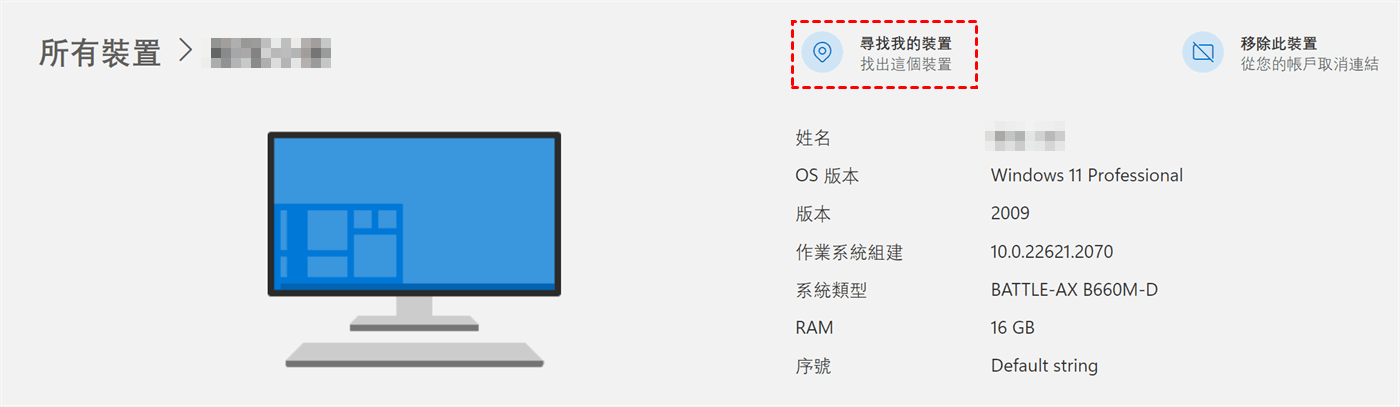The image size is (1400, 407).
Task: Click the breadcrumb chevron separator arrow
Action: point(185,52)
